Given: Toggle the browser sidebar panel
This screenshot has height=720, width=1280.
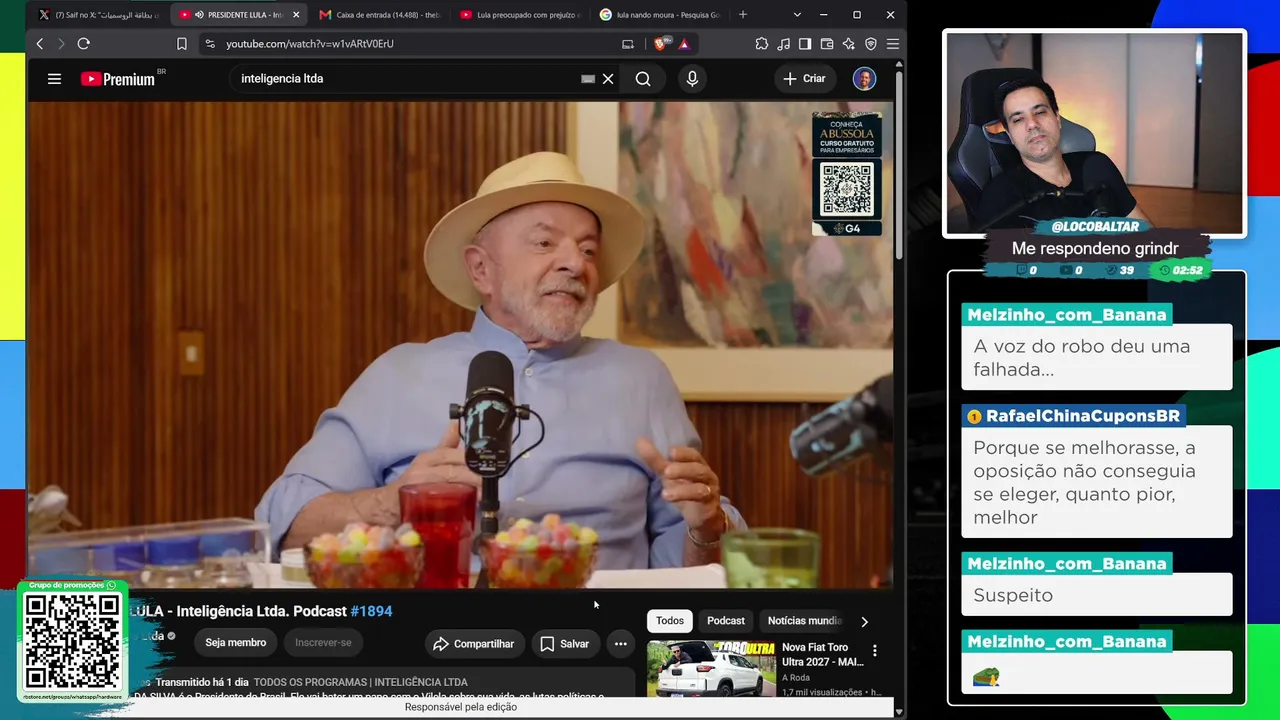Looking at the screenshot, I should point(805,44).
